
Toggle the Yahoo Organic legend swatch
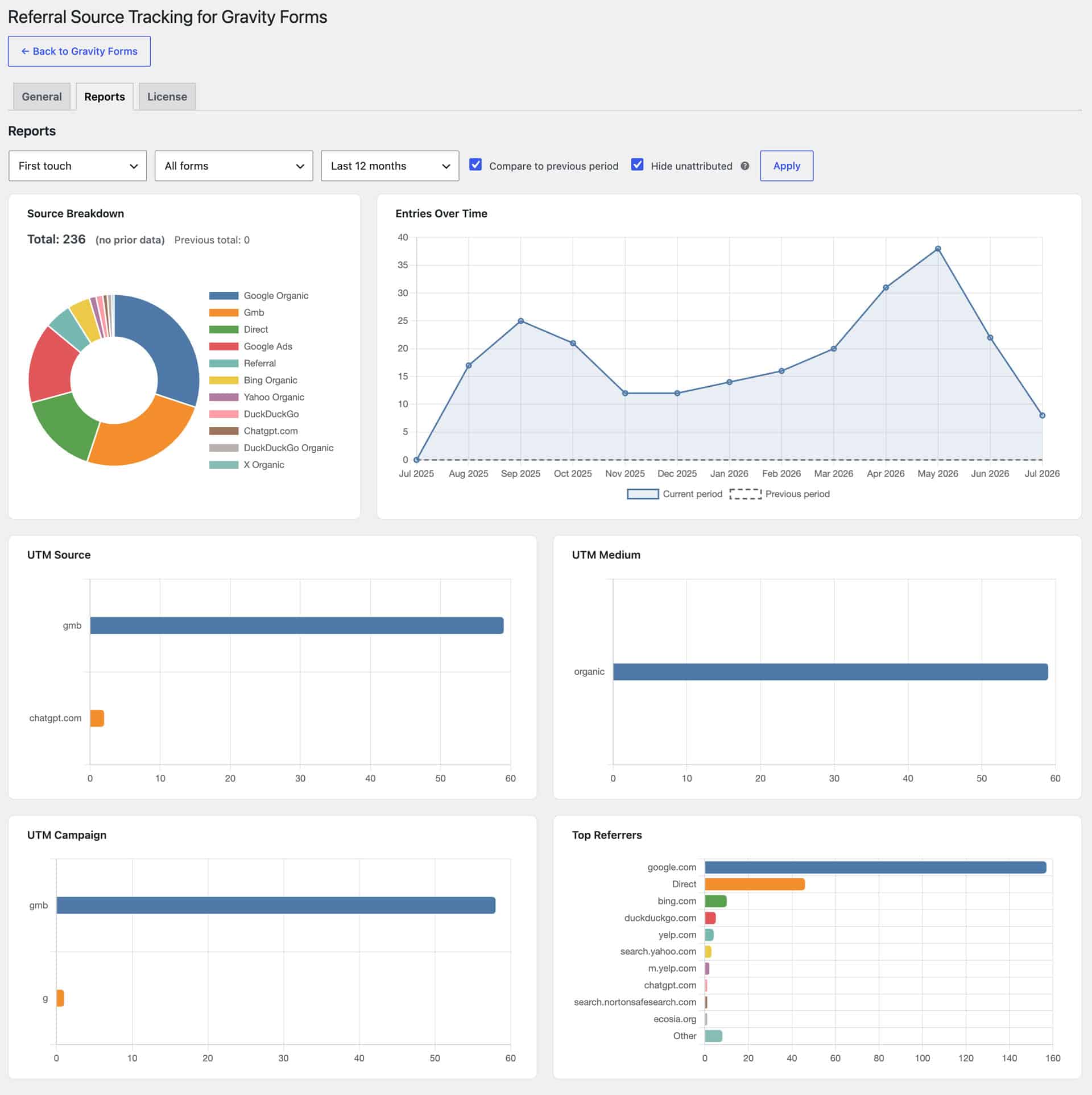tap(224, 398)
